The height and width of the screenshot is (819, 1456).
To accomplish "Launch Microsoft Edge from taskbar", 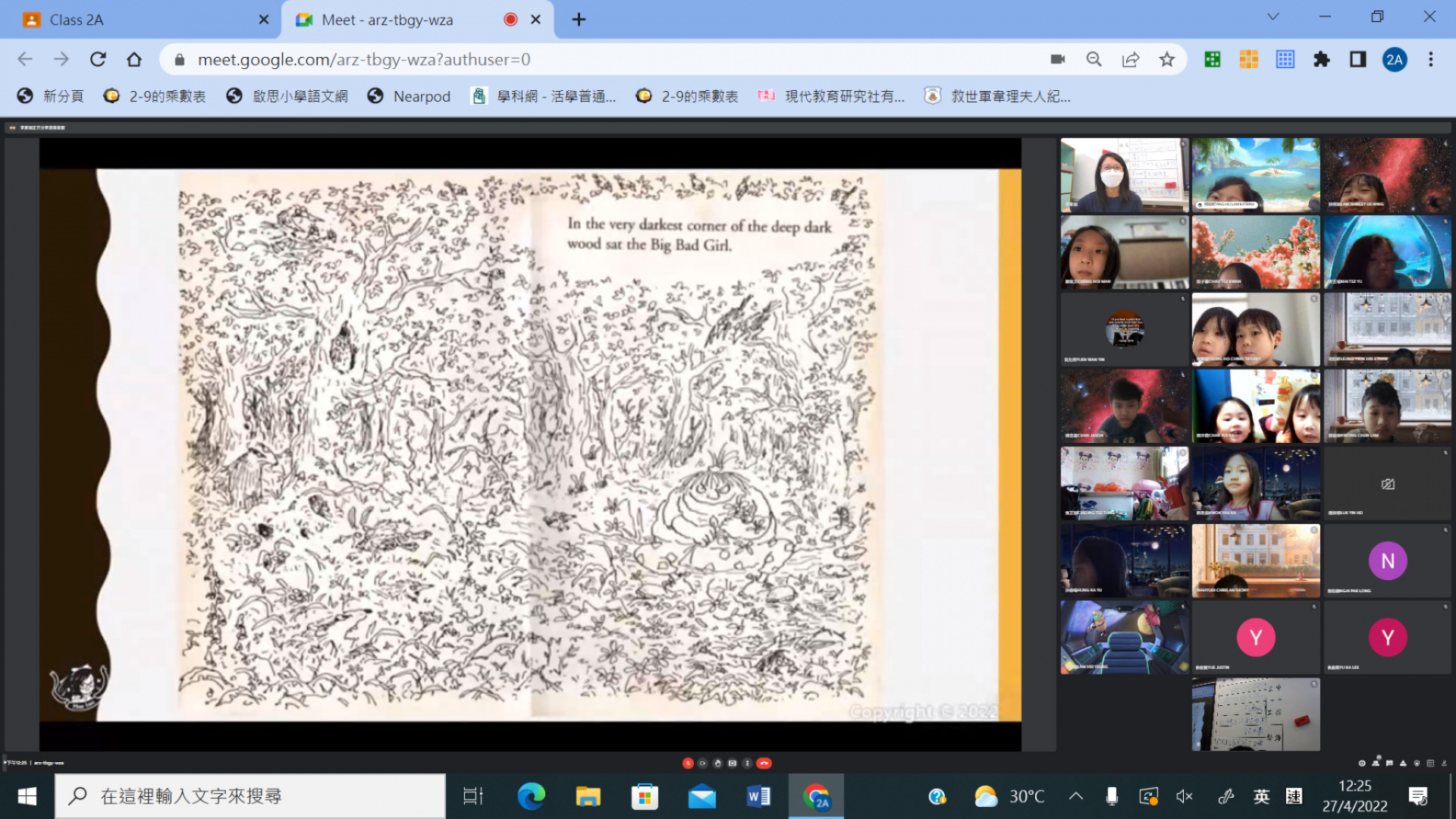I will [531, 796].
